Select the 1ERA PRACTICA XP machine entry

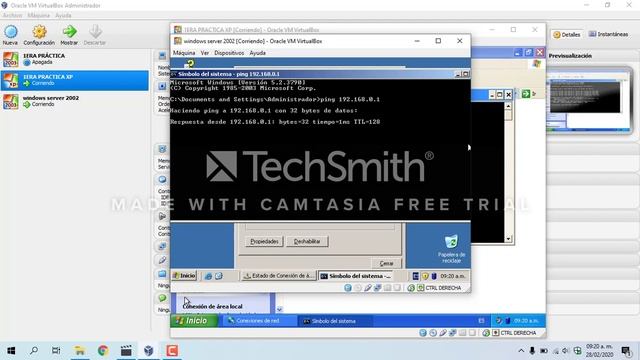[x=75, y=80]
